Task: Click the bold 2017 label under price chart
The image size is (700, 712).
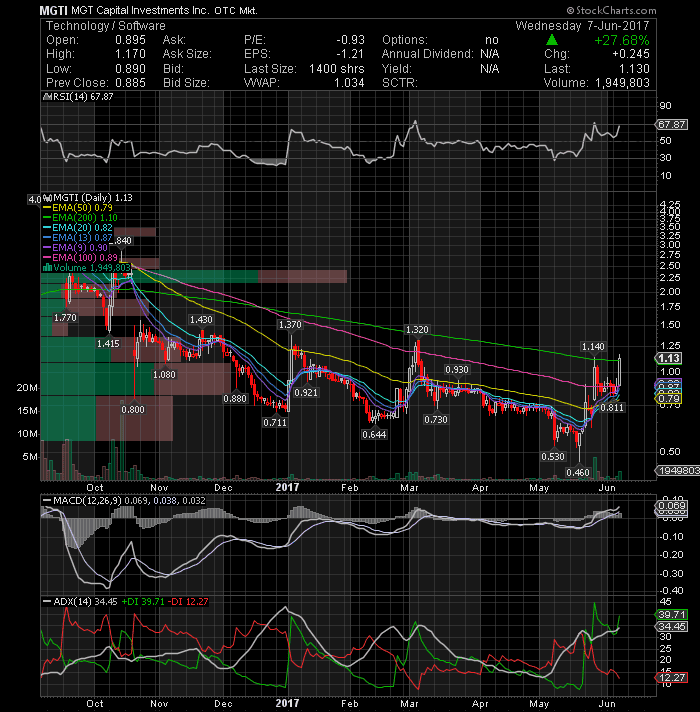Action: pyautogui.click(x=287, y=487)
